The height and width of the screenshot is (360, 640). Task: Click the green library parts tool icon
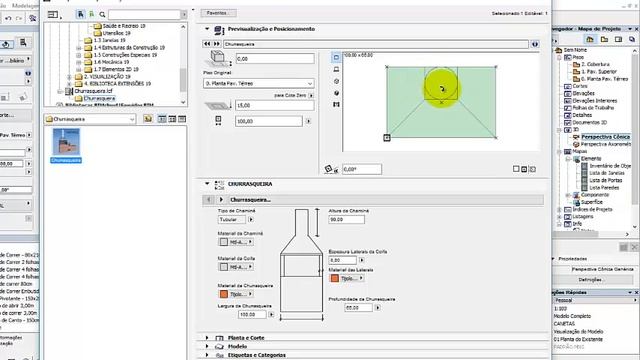[x=91, y=14]
